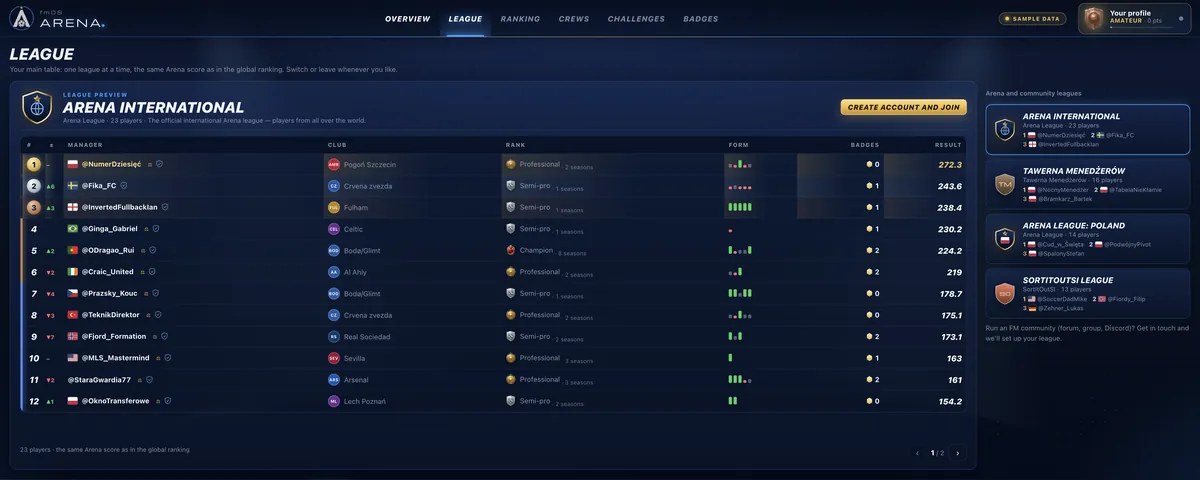
Task: Click the TM league badge icon
Action: point(1004,184)
